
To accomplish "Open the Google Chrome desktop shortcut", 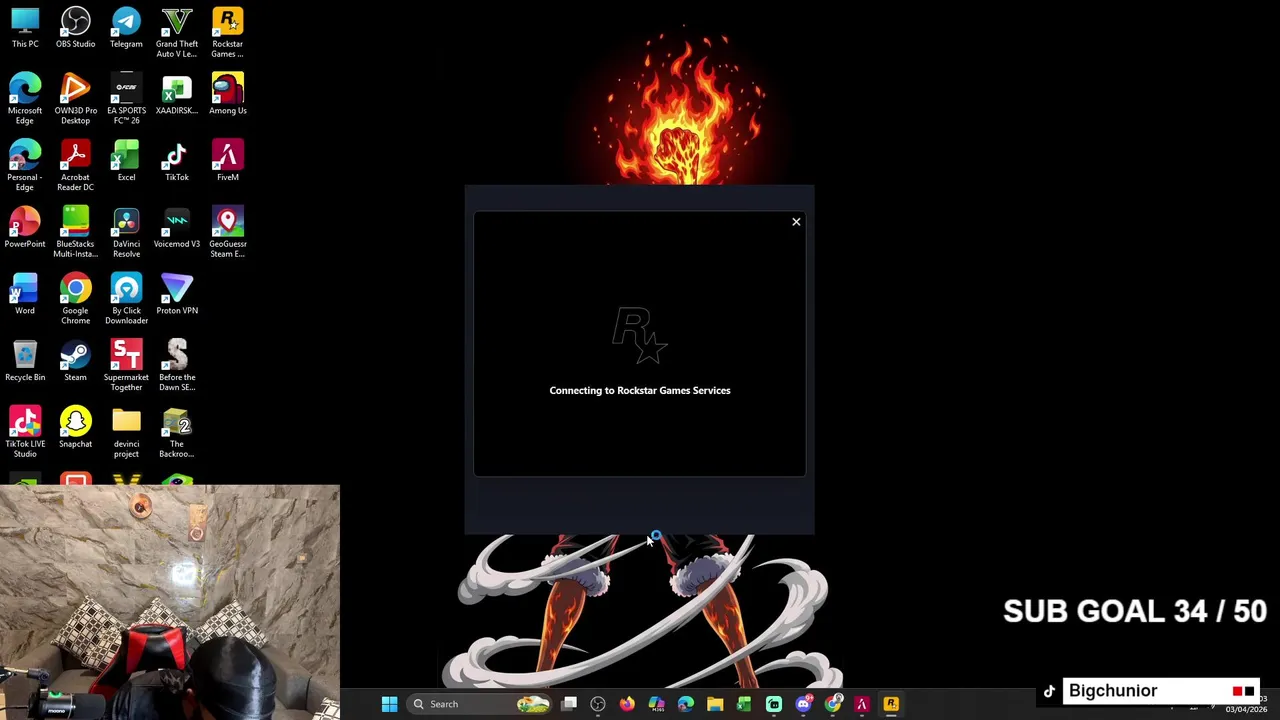I will pyautogui.click(x=75, y=299).
